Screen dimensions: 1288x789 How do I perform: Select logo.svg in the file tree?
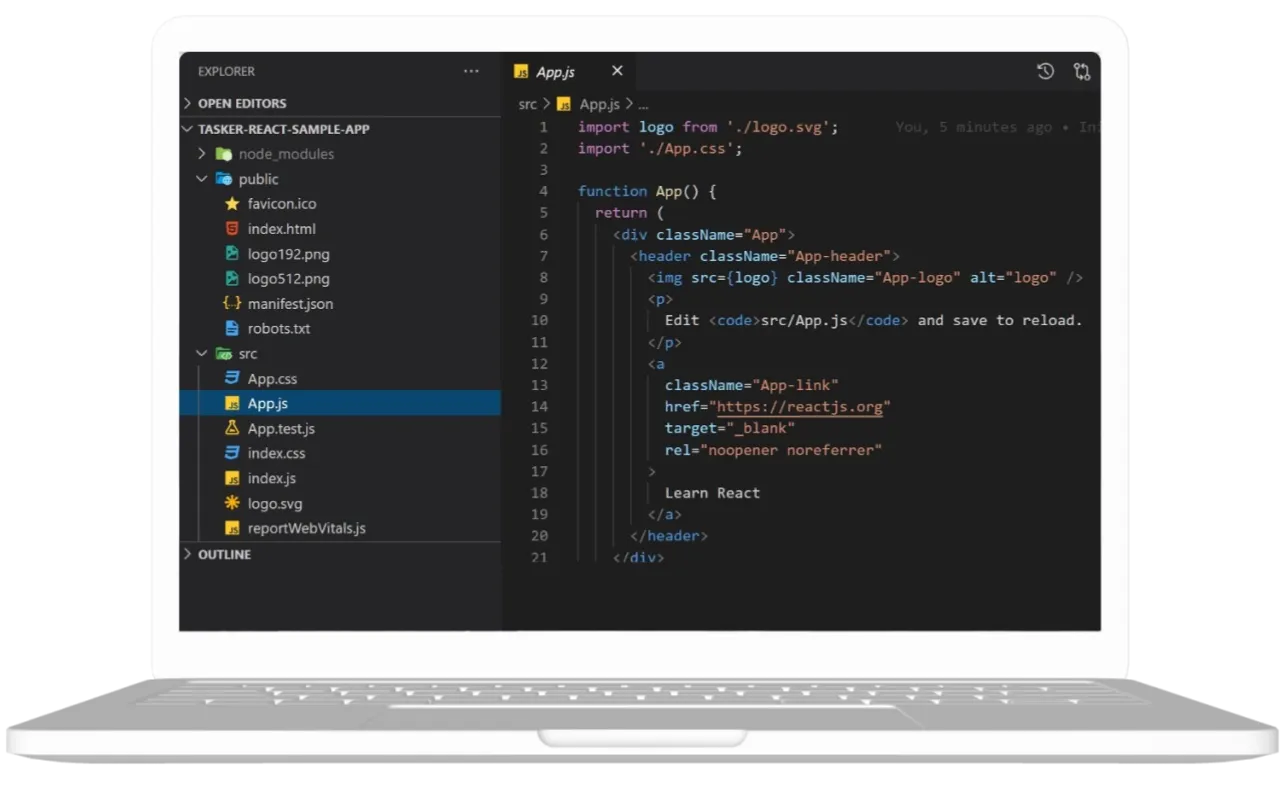point(274,504)
